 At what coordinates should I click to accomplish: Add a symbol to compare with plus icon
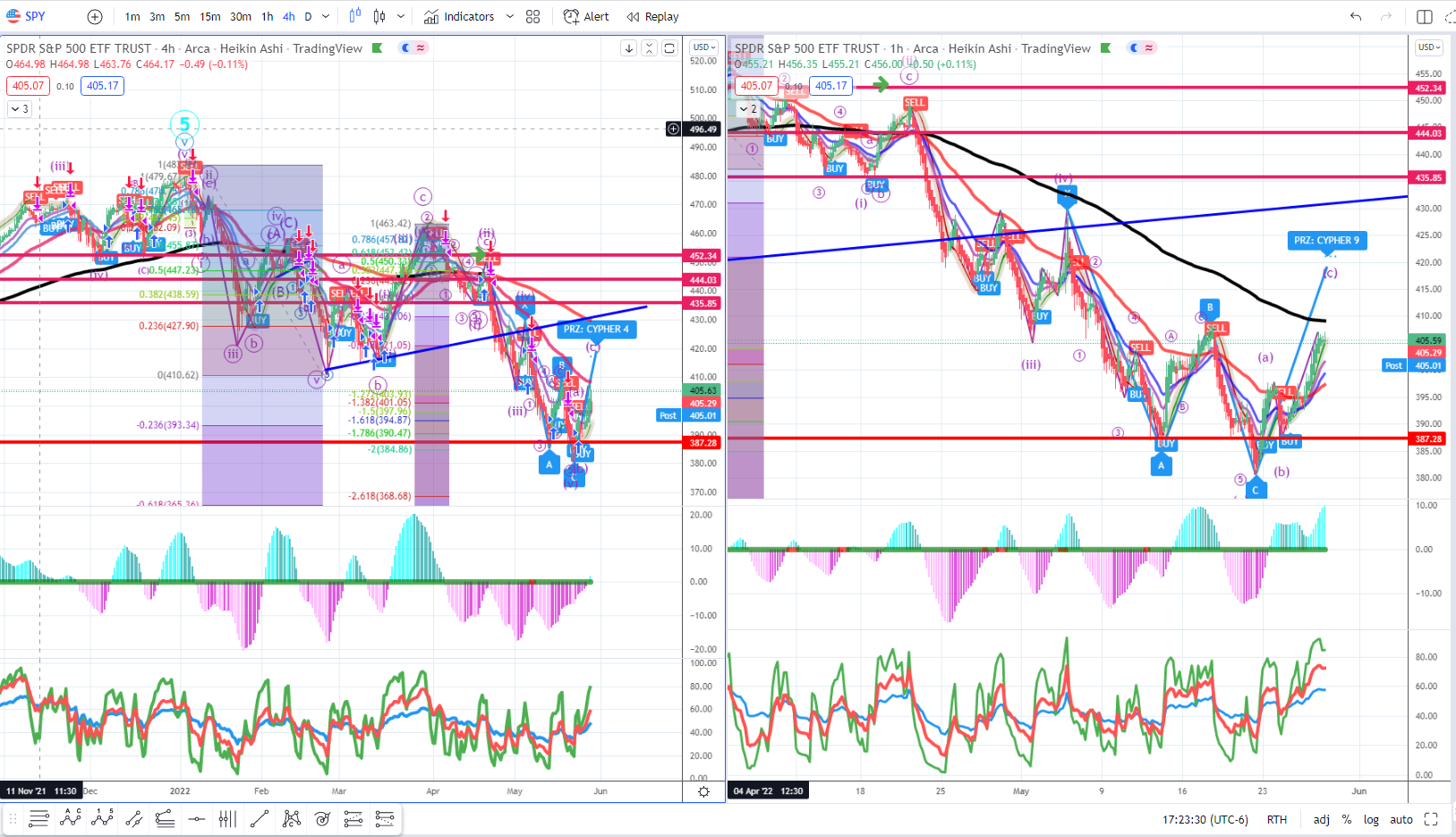click(x=95, y=16)
